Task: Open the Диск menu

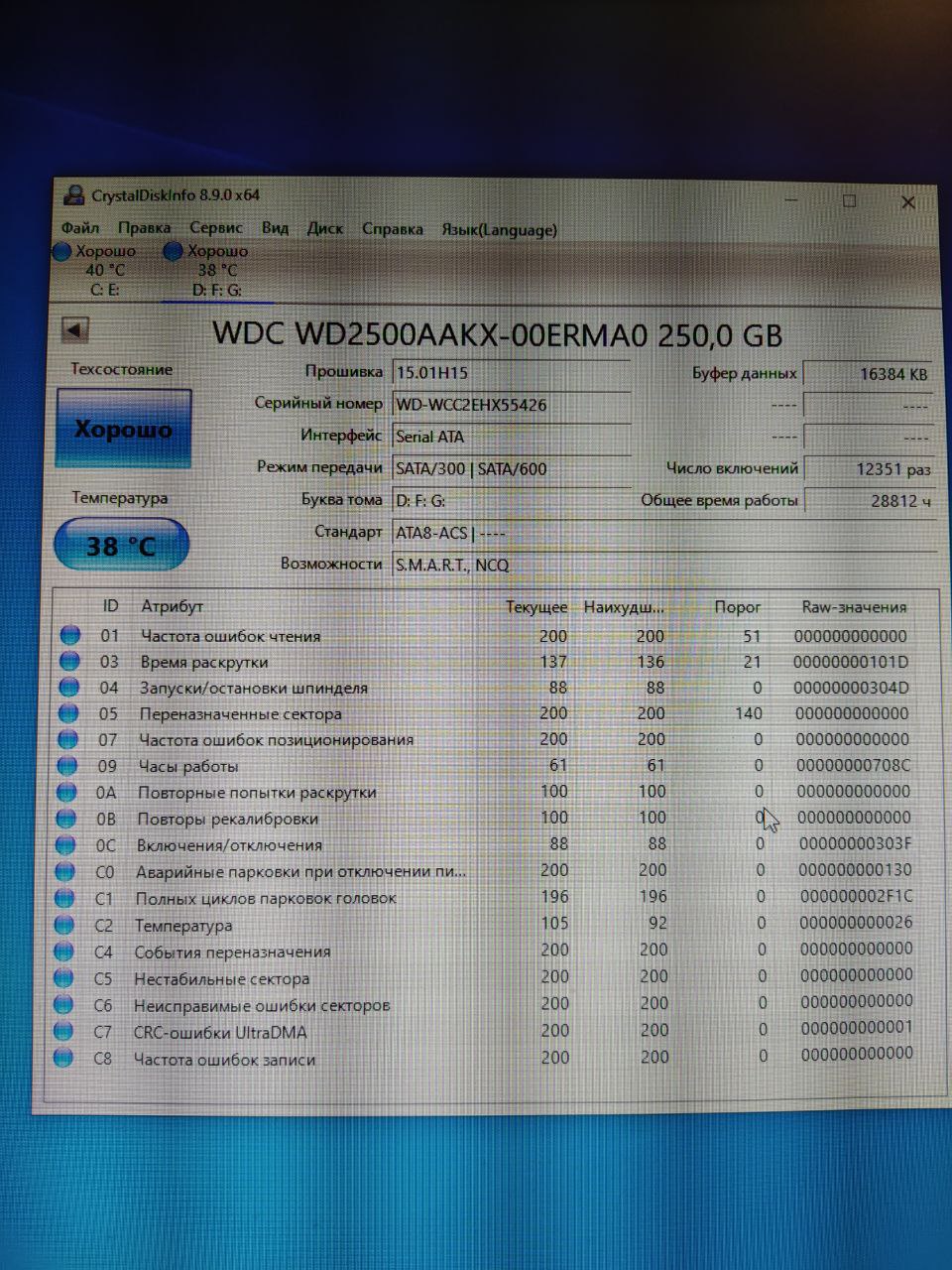Action: coord(324,228)
